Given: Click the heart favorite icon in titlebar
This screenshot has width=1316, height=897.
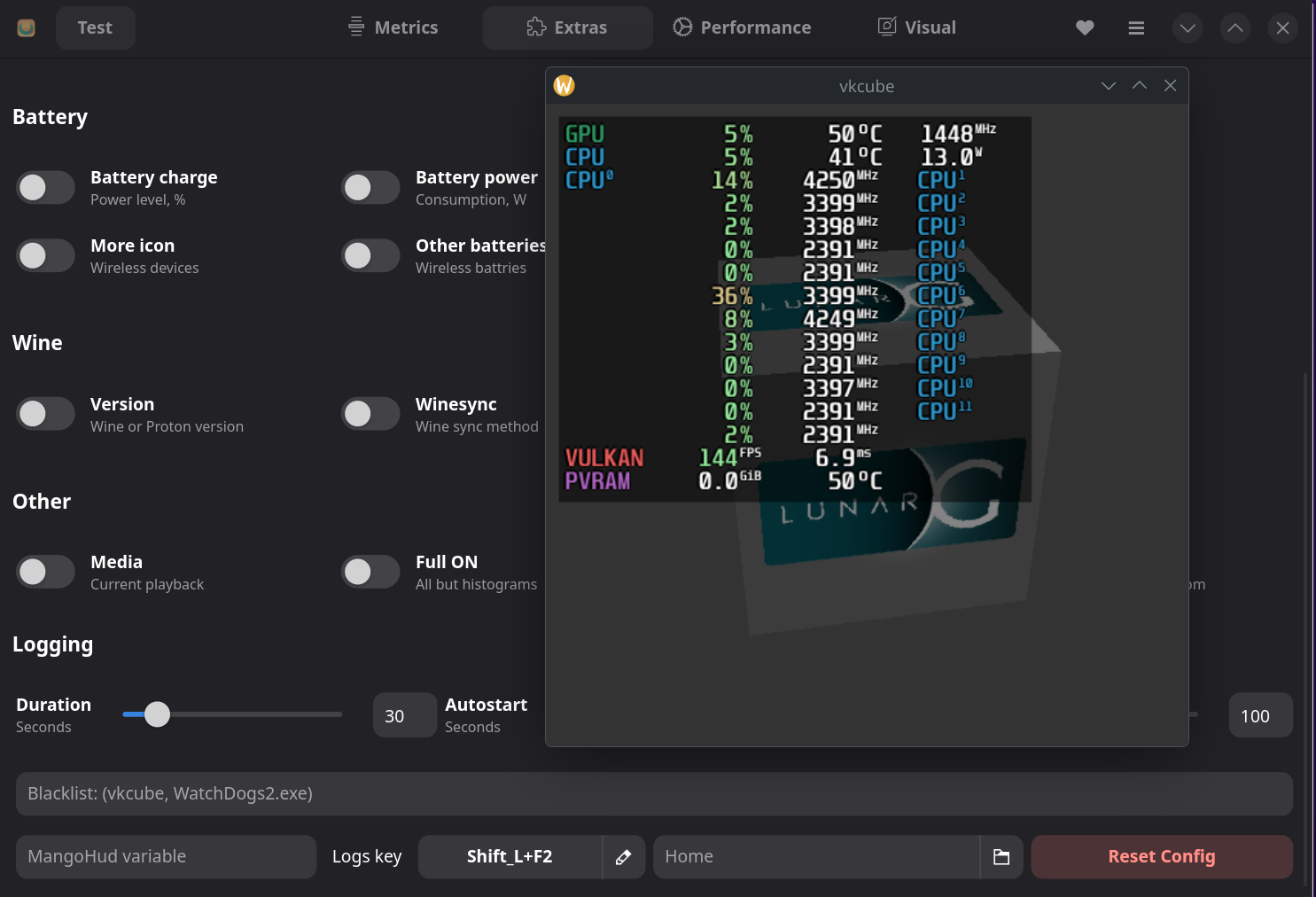Looking at the screenshot, I should 1085,27.
